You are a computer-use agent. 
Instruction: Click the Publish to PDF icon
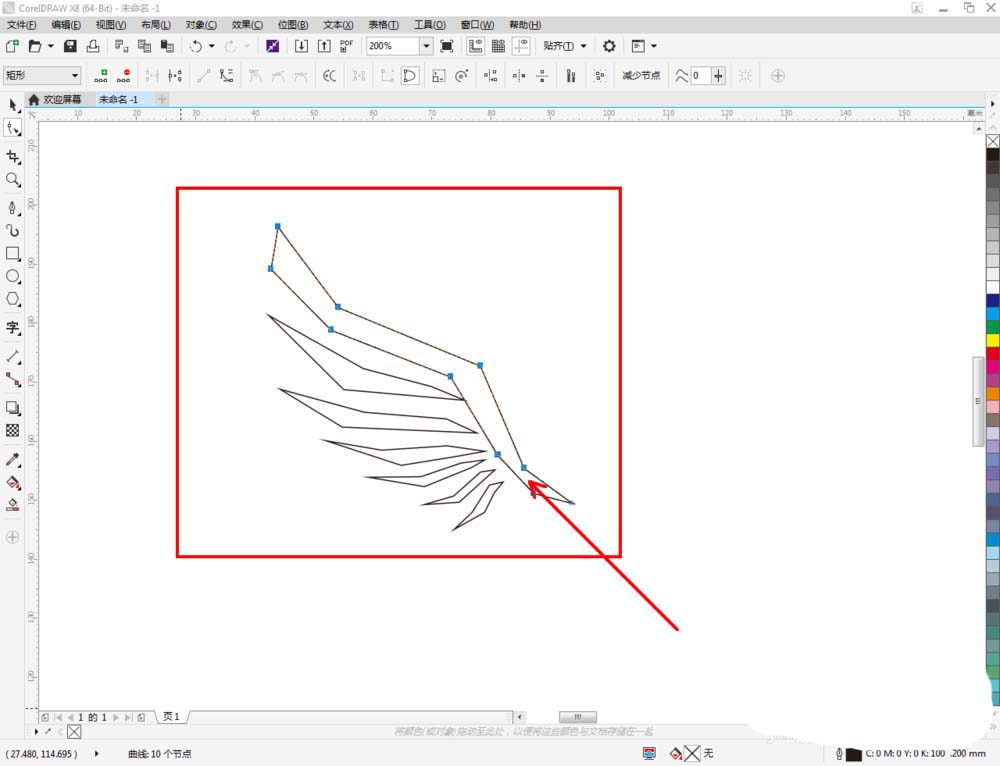346,46
